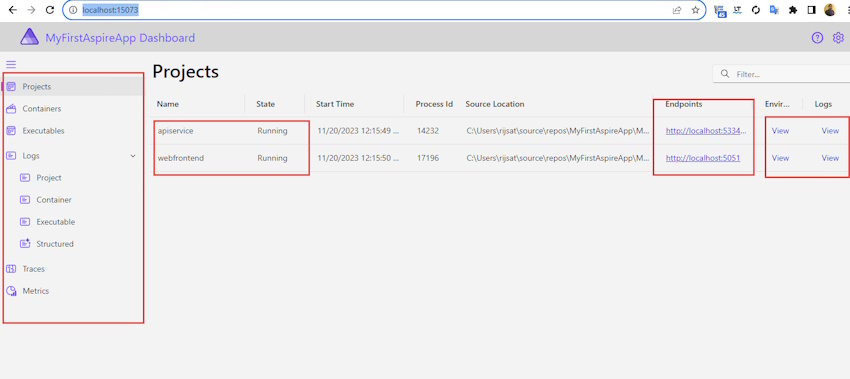Click process id 14232

[x=428, y=131]
